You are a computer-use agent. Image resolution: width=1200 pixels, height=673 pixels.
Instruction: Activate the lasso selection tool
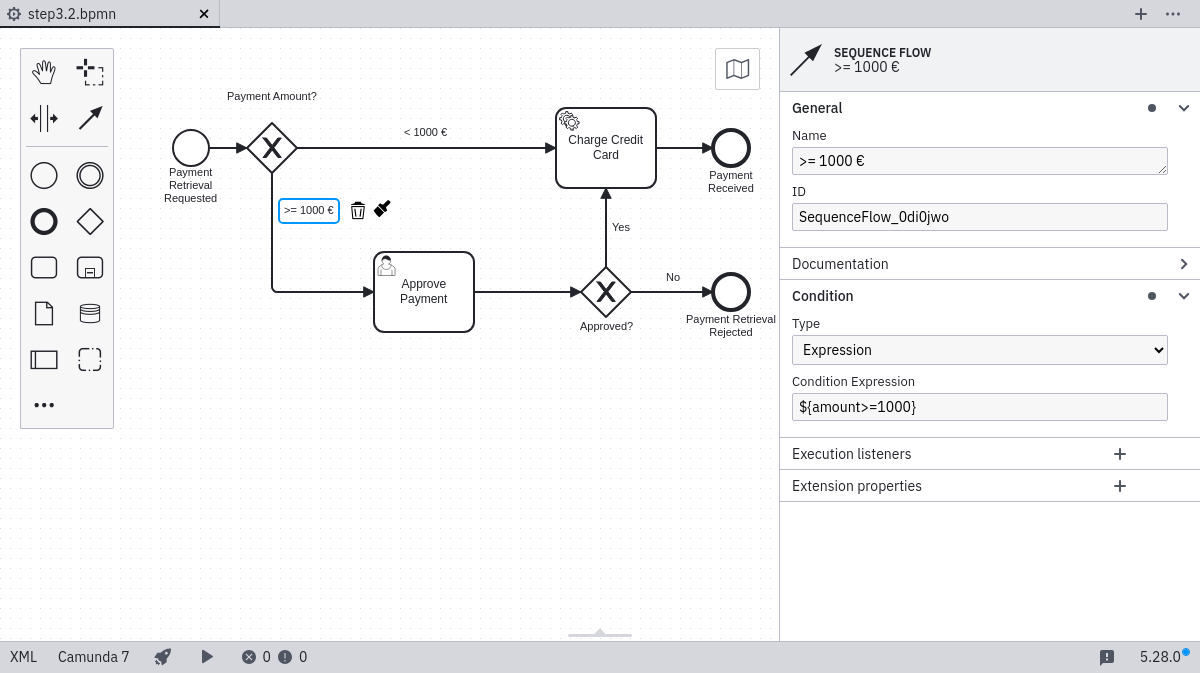click(x=90, y=72)
